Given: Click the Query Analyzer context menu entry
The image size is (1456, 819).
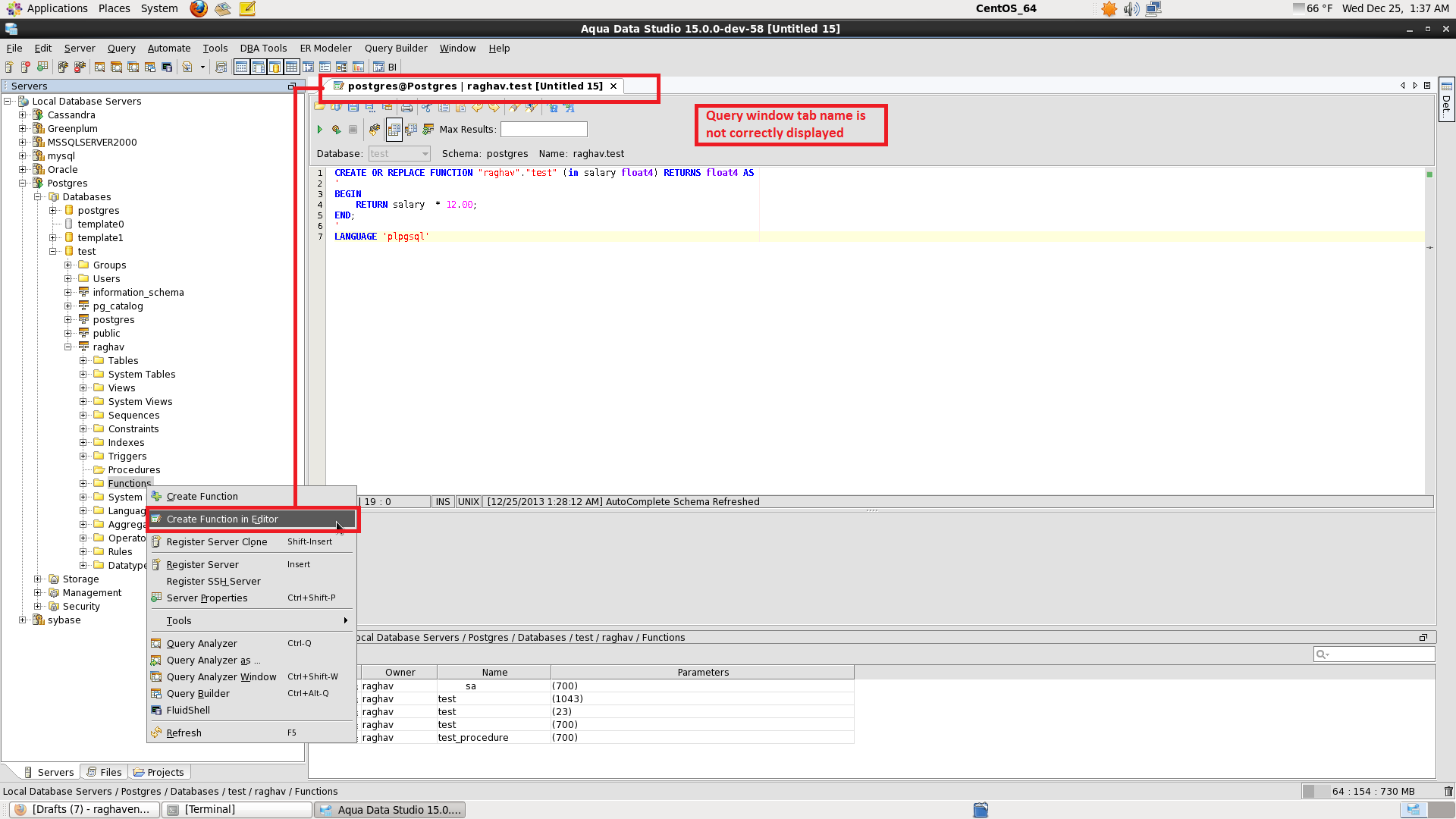Looking at the screenshot, I should [202, 644].
